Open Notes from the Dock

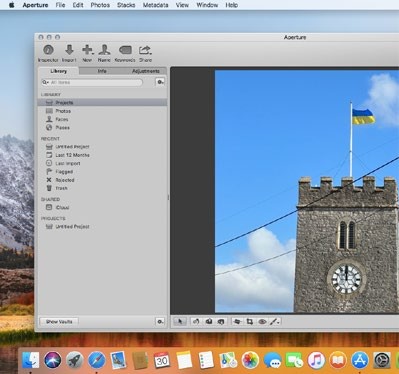(x=184, y=360)
